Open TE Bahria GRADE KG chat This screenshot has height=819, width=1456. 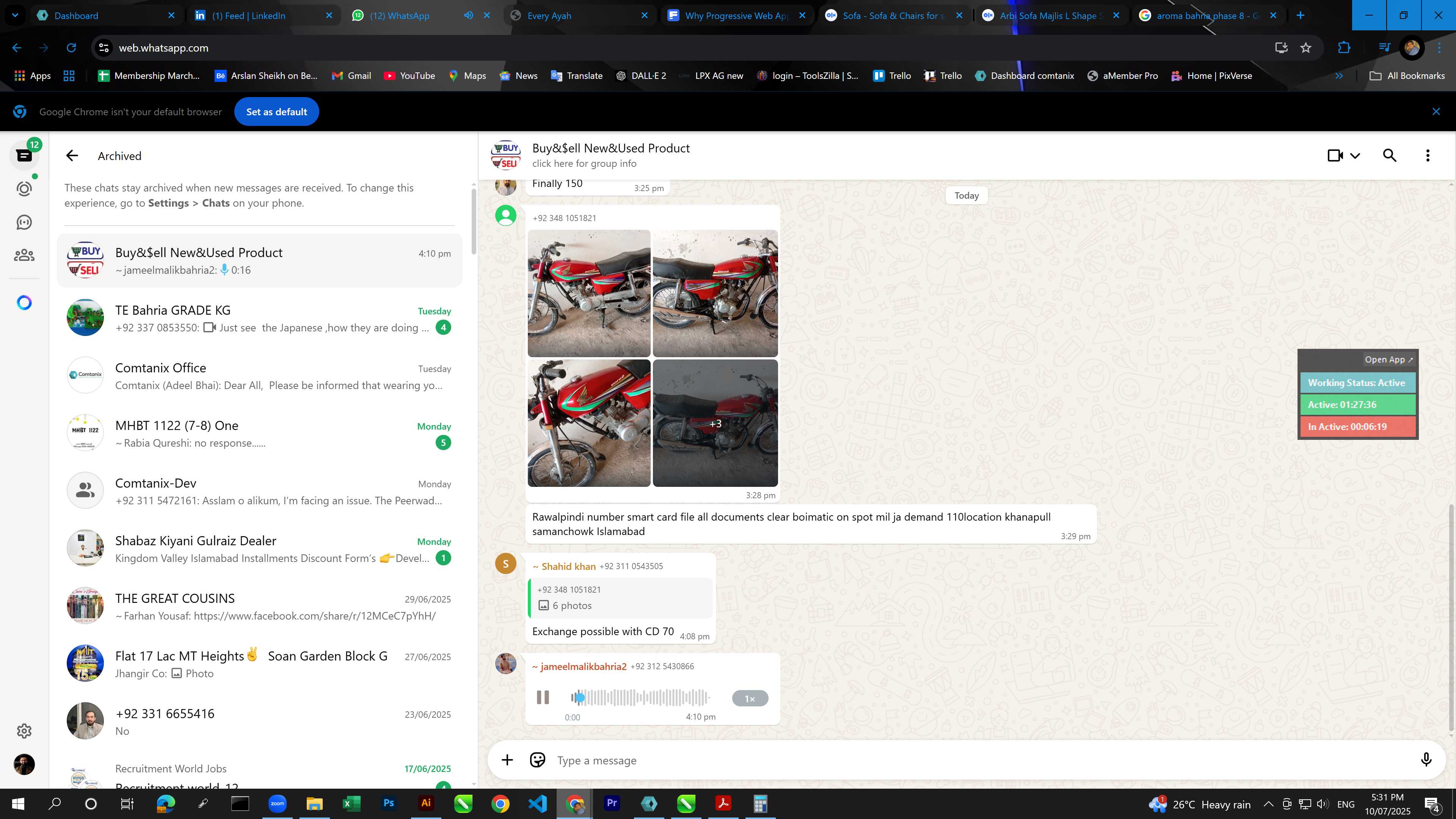(x=259, y=318)
